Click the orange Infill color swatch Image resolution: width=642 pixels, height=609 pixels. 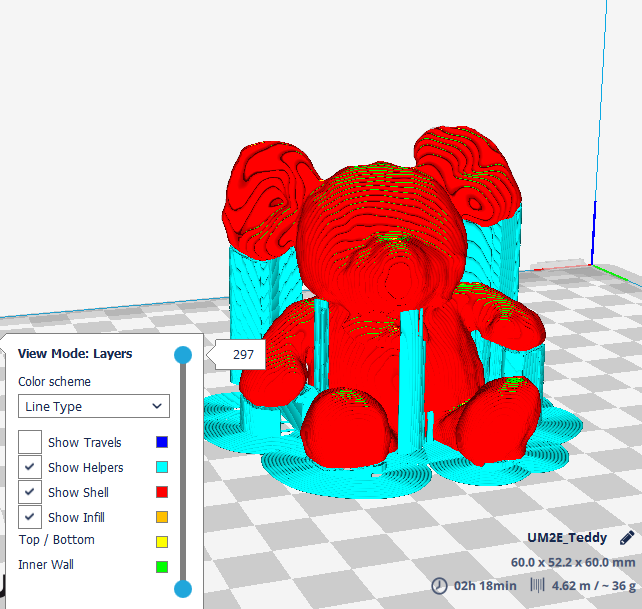[x=162, y=517]
